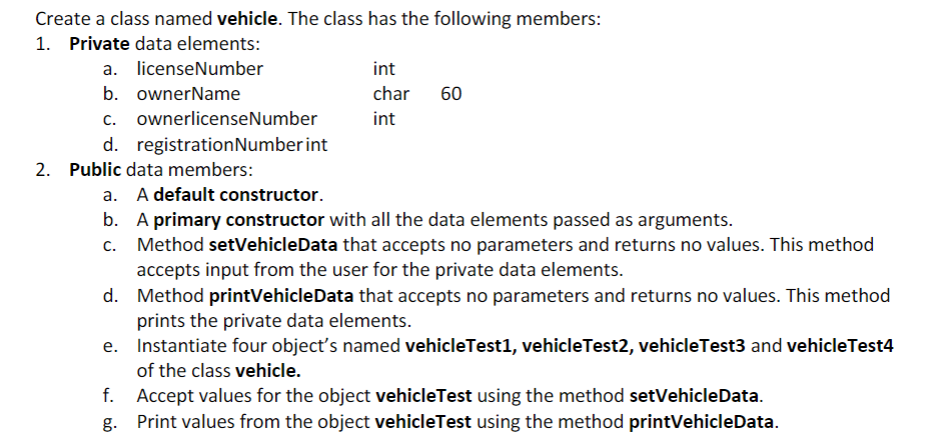Click the bold "primary constructor" text

pos(239,220)
